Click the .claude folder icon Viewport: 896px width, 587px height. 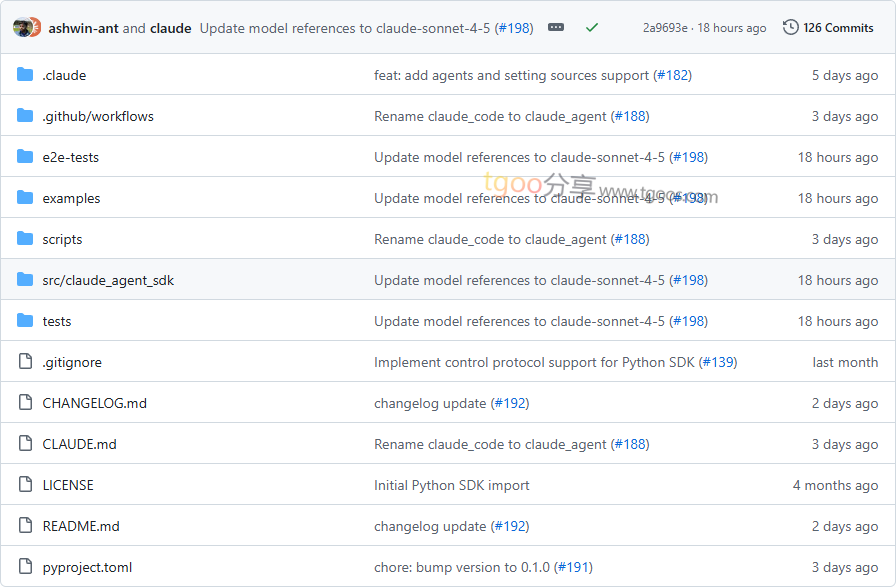pos(25,75)
